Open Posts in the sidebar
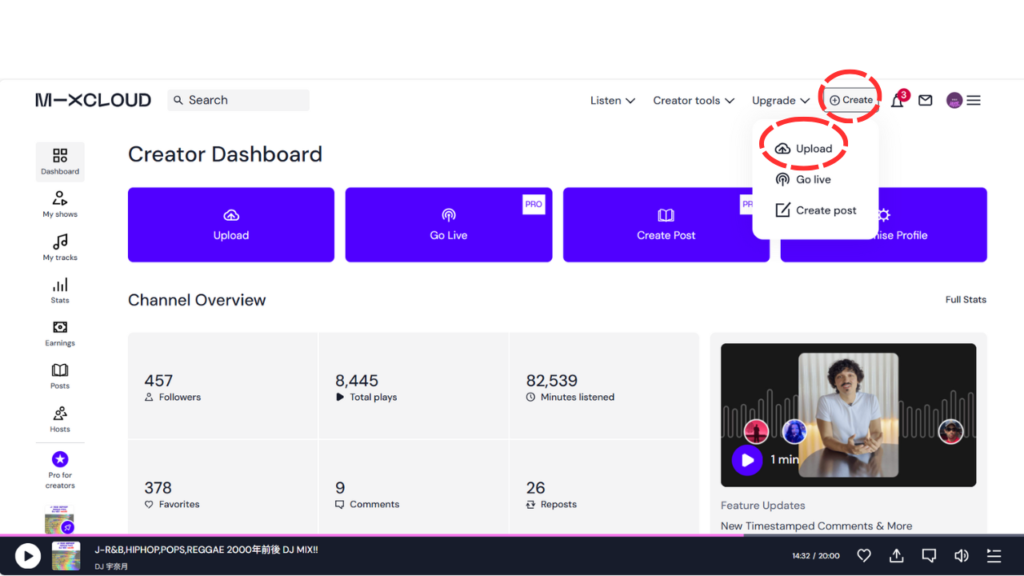This screenshot has height=576, width=1024. [60, 376]
